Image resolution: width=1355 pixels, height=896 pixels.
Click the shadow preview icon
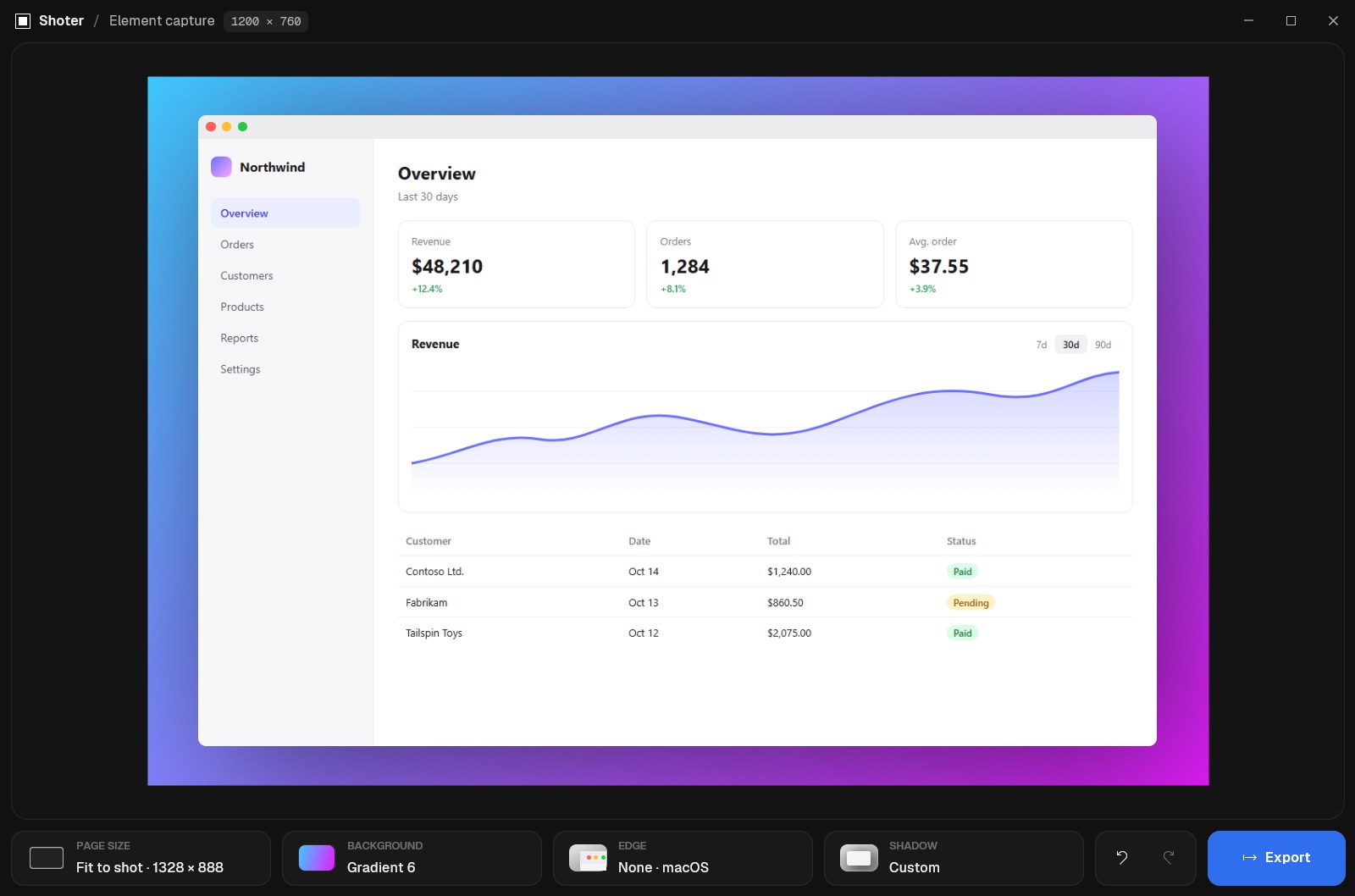pyautogui.click(x=859, y=858)
